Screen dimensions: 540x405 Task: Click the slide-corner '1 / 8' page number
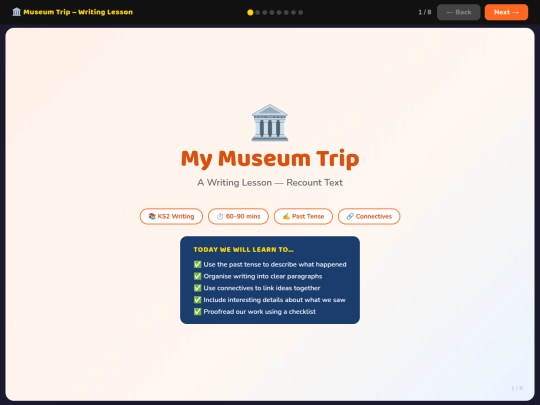pos(517,388)
